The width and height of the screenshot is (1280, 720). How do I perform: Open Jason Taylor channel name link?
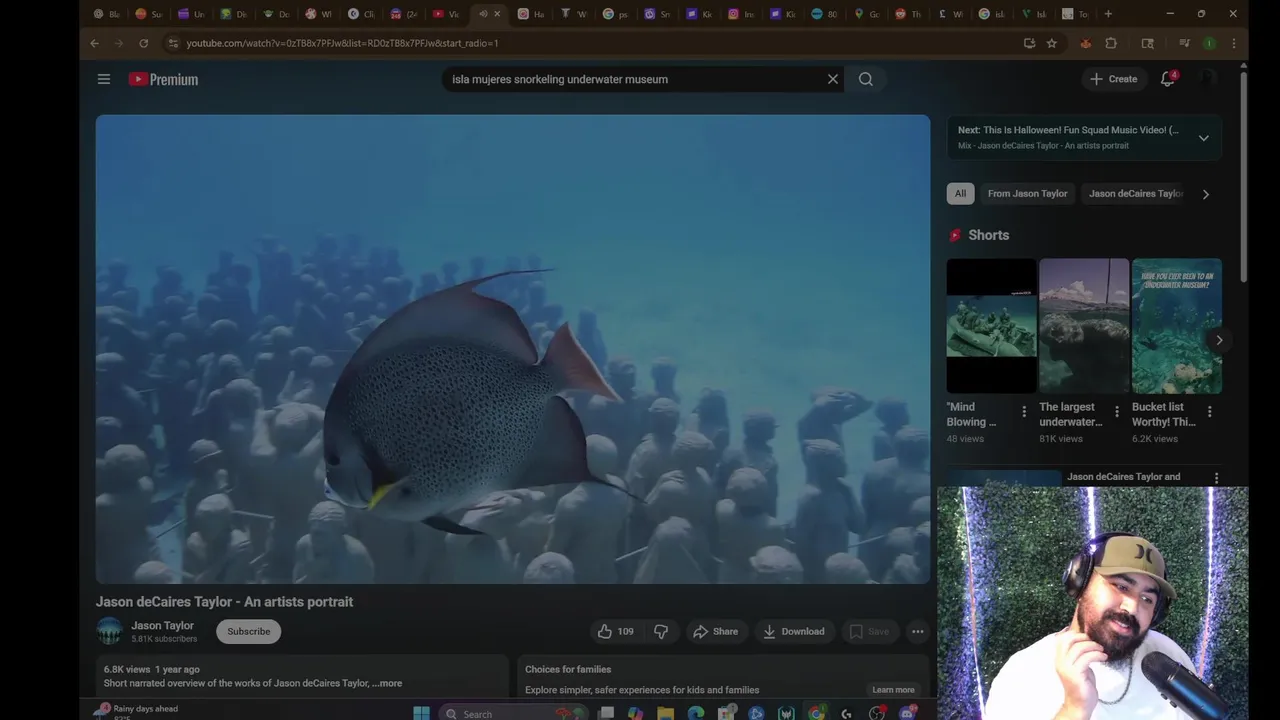point(162,625)
